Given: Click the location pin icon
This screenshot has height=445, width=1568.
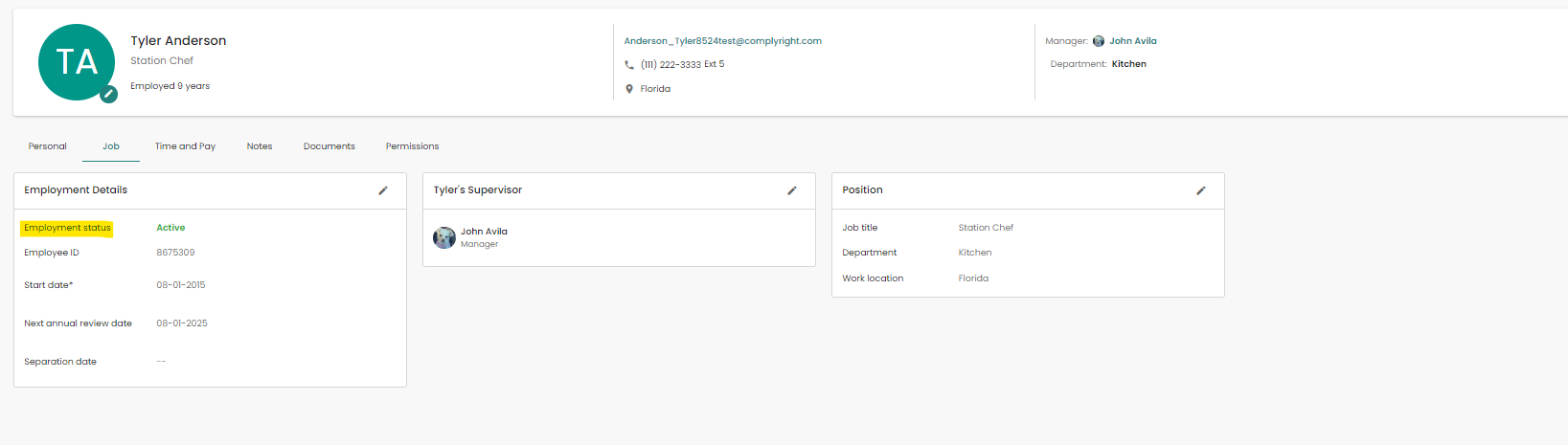Looking at the screenshot, I should (x=629, y=89).
